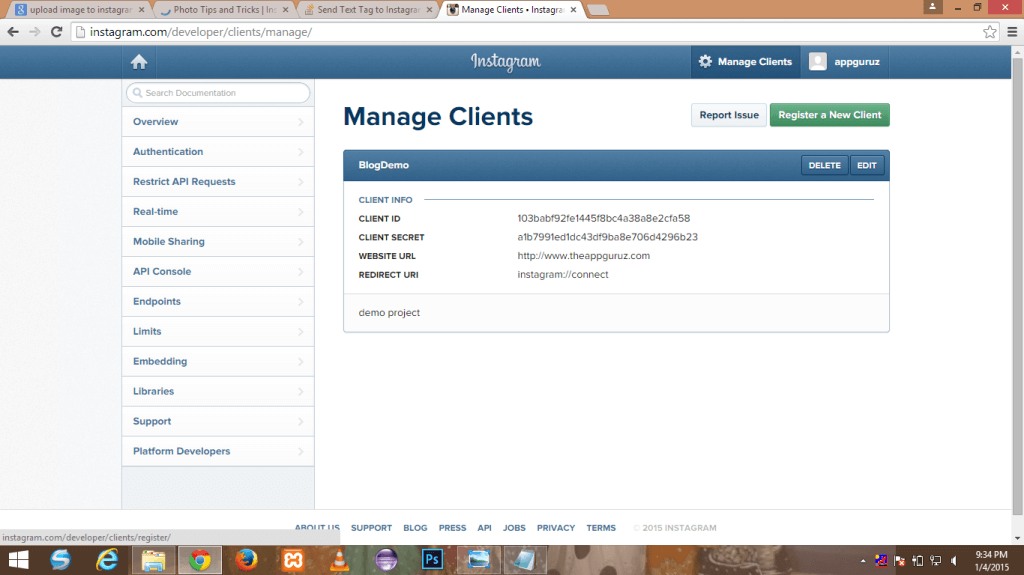Image resolution: width=1024 pixels, height=575 pixels.
Task: Click the network tray icon
Action: tap(936, 561)
